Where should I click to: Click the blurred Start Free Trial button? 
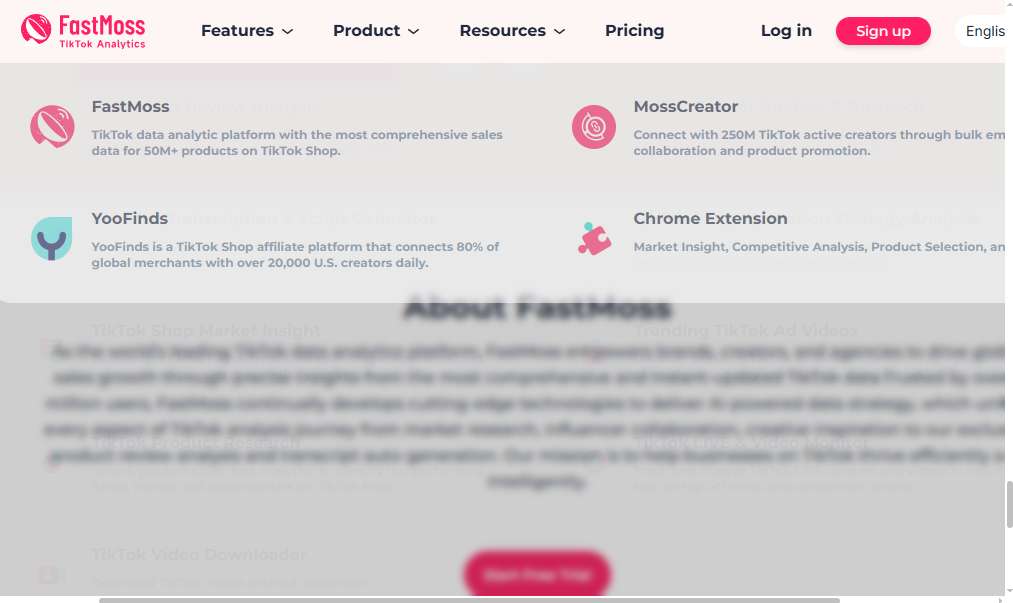pos(537,574)
